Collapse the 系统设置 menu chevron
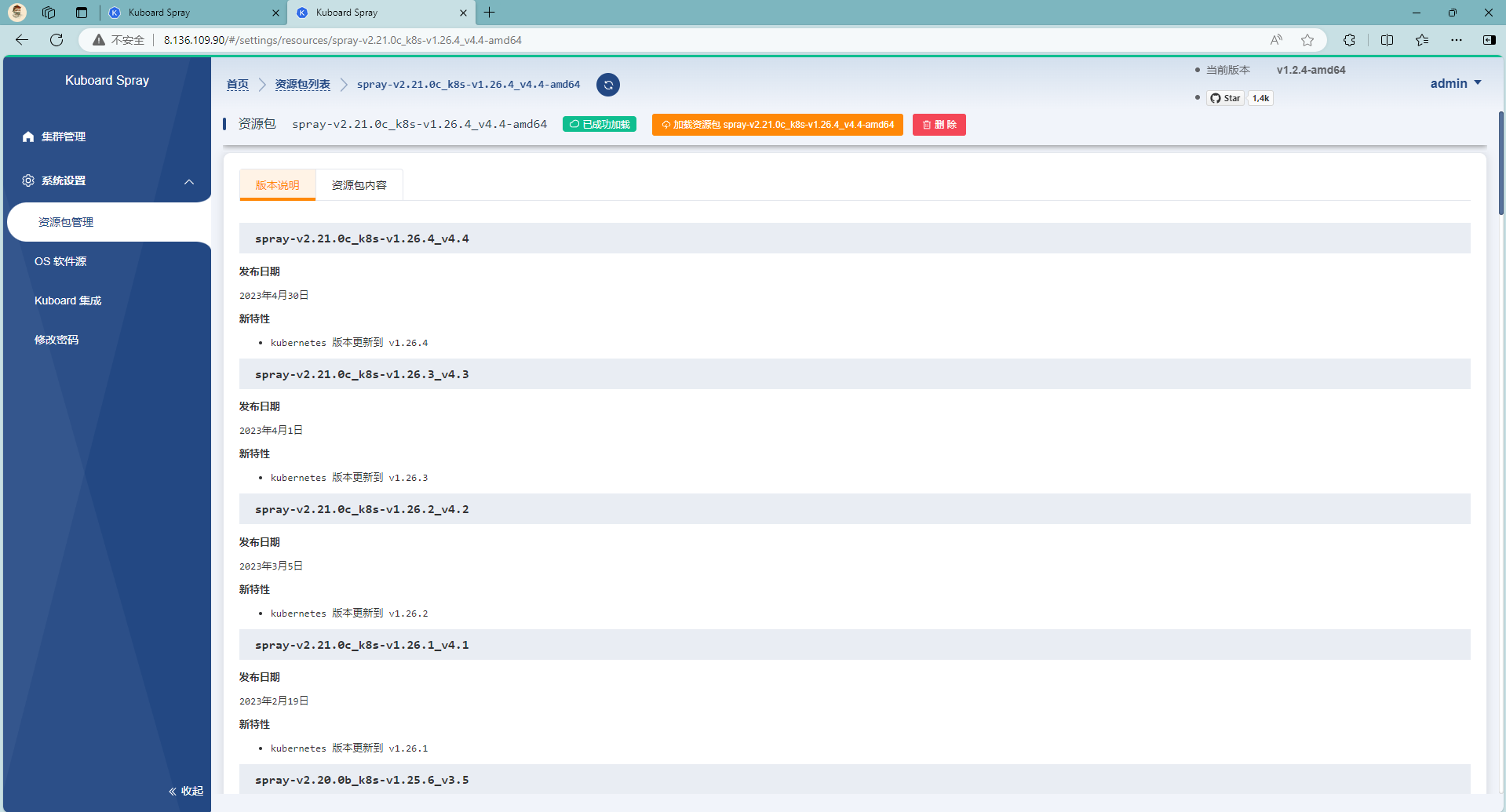Image resolution: width=1506 pixels, height=812 pixels. click(189, 181)
